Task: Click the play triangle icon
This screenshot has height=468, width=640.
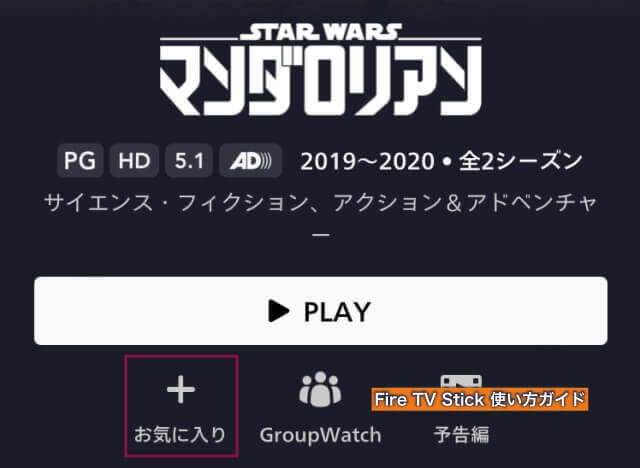Action: pos(279,311)
